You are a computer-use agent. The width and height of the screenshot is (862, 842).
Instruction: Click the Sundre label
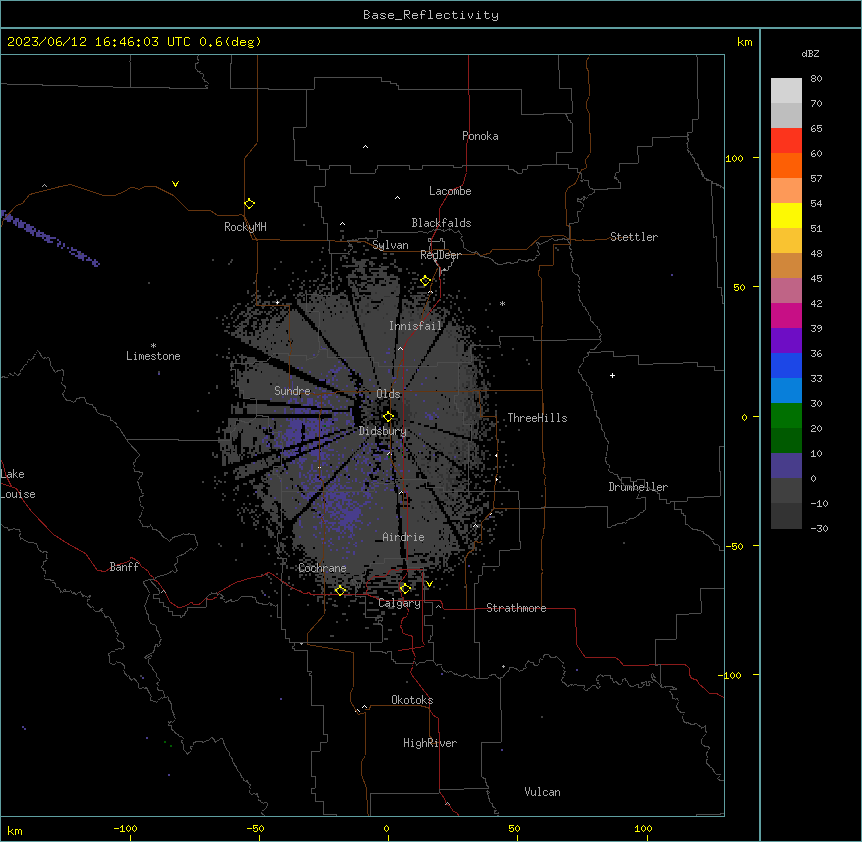coord(292,391)
